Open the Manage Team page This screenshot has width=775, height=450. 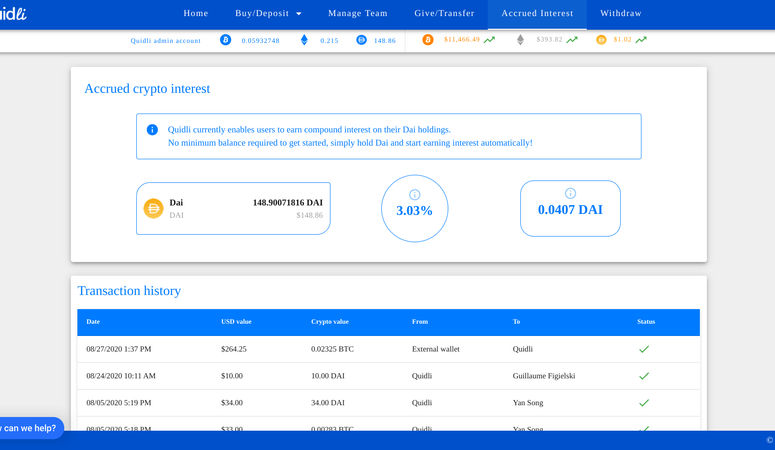358,13
